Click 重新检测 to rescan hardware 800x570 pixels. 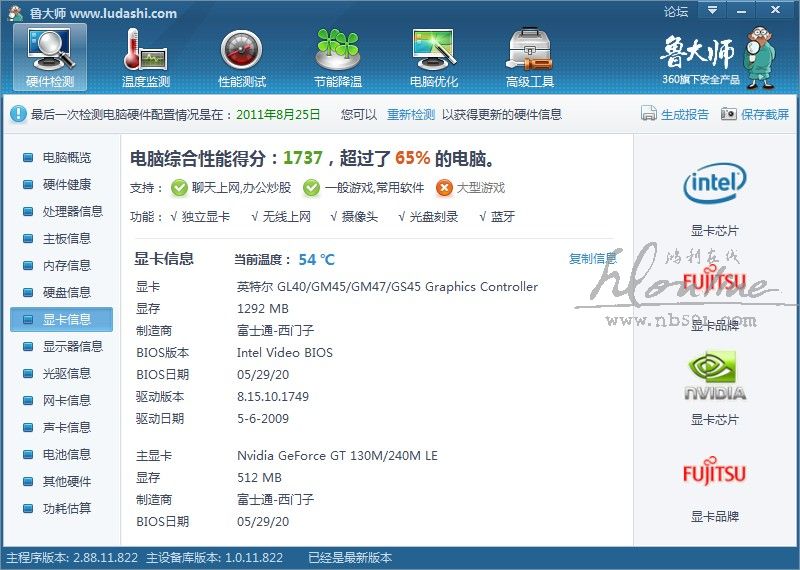[411, 114]
